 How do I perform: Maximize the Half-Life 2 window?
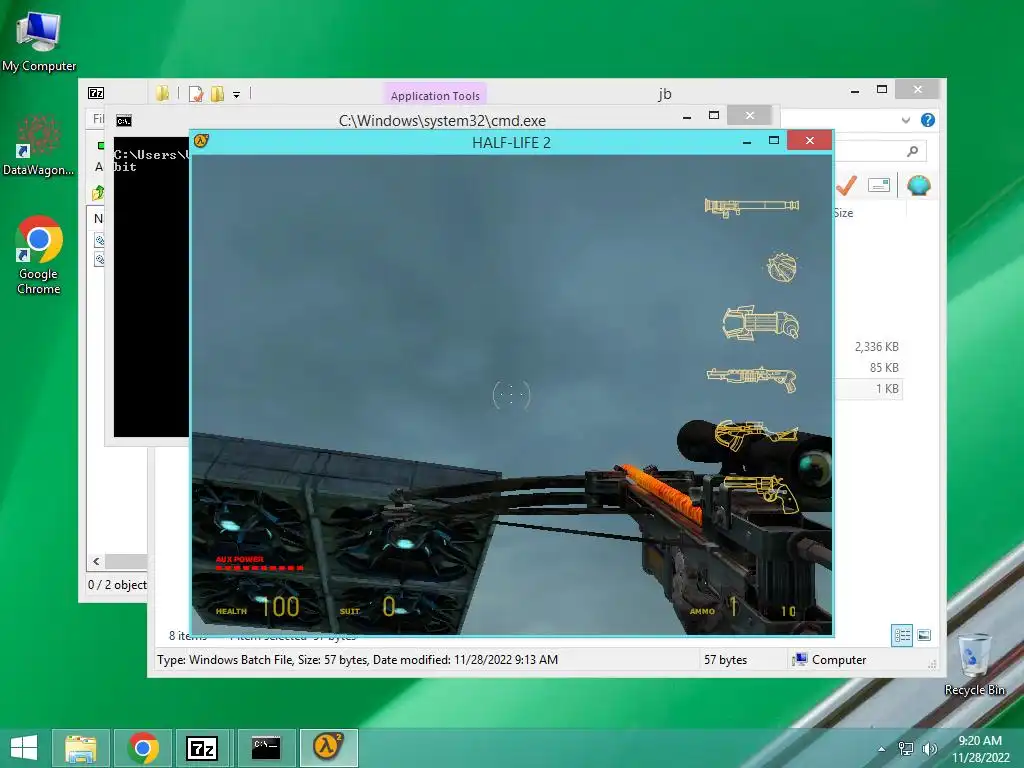pos(774,140)
